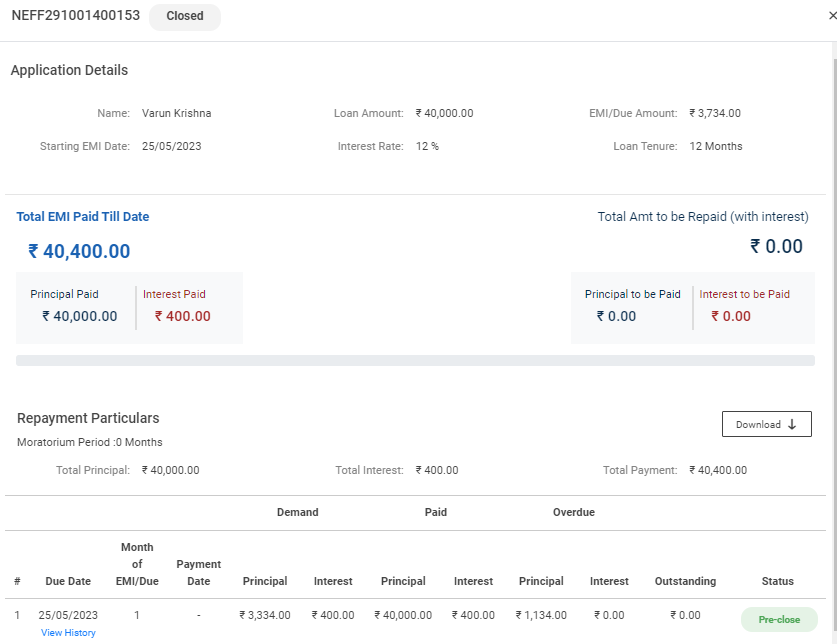
Task: Click the Month of EMI/Due column header
Action: (x=137, y=564)
